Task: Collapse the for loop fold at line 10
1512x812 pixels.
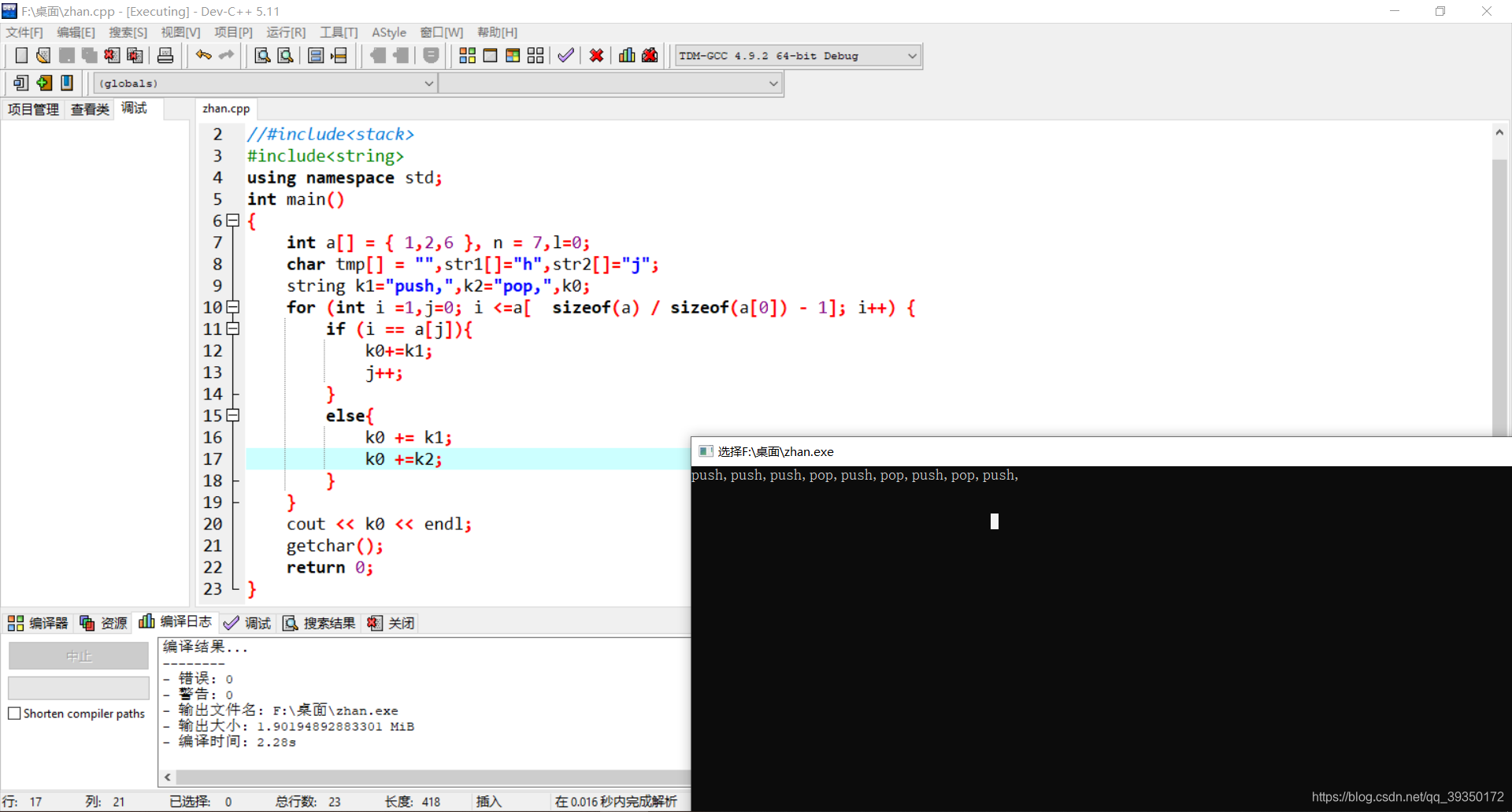Action: click(x=233, y=307)
